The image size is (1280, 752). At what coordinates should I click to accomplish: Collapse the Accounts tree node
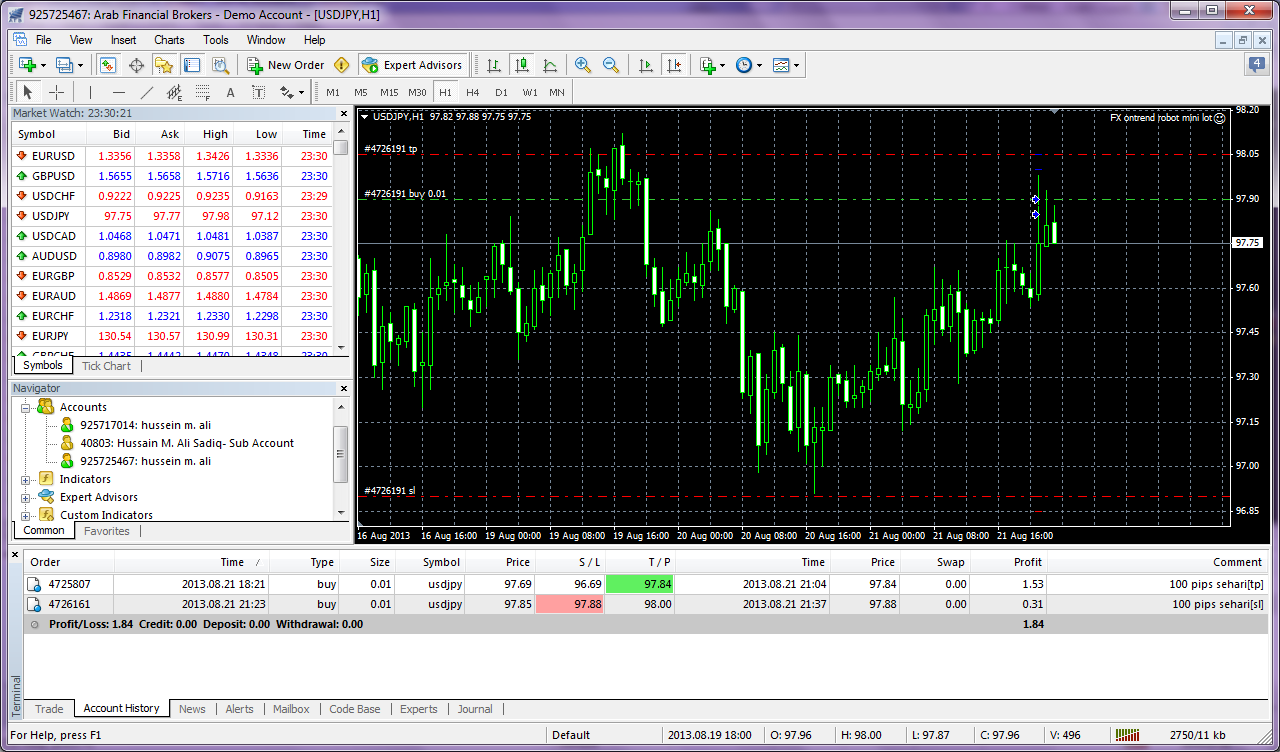[26, 407]
